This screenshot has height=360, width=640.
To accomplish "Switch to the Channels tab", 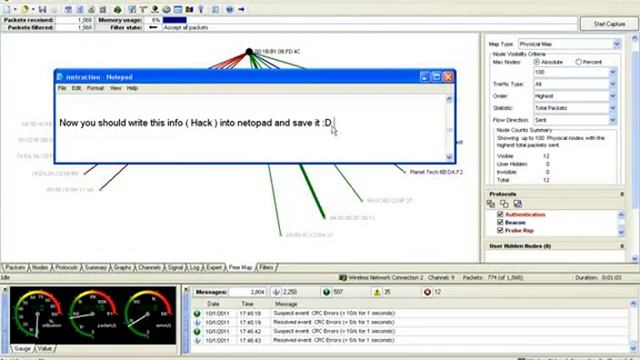I will tap(149, 268).
